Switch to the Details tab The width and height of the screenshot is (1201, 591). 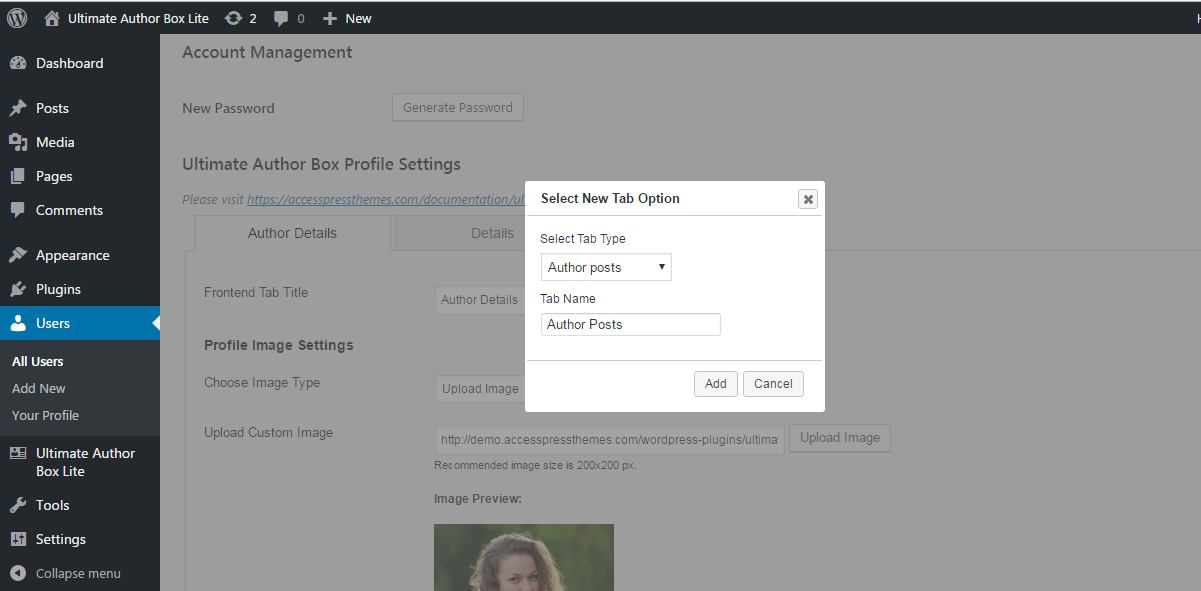[461, 233]
